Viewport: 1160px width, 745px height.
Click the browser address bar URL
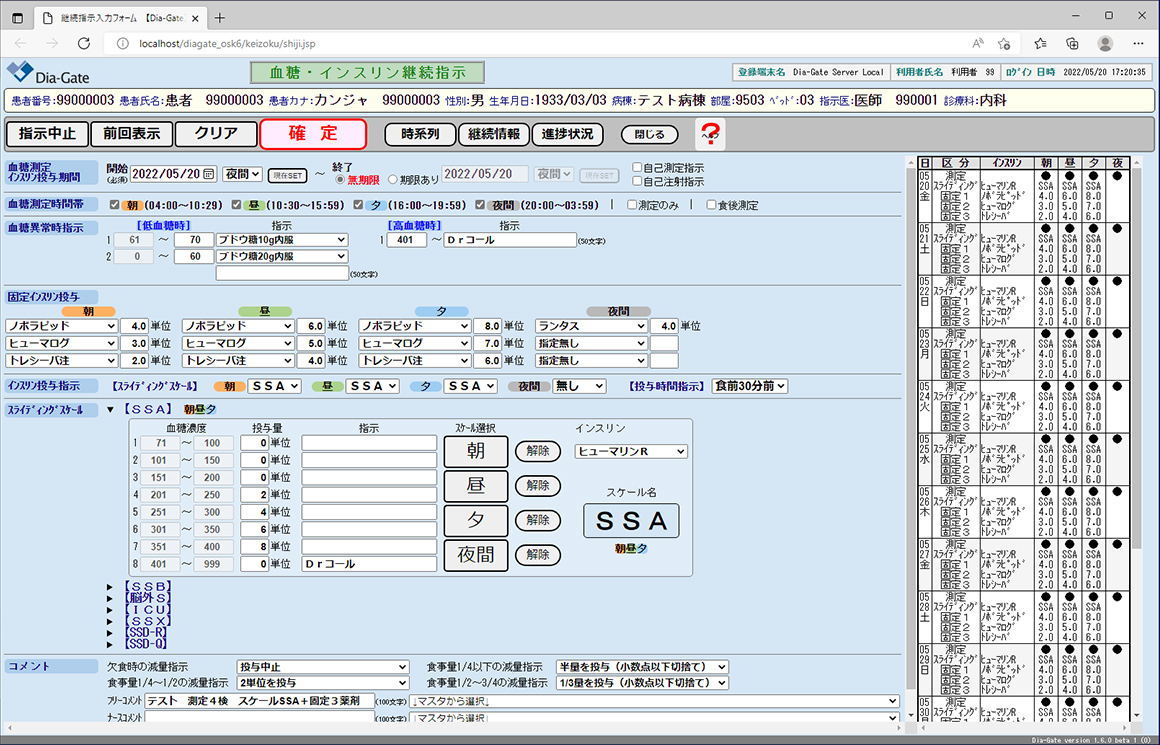[x=227, y=44]
